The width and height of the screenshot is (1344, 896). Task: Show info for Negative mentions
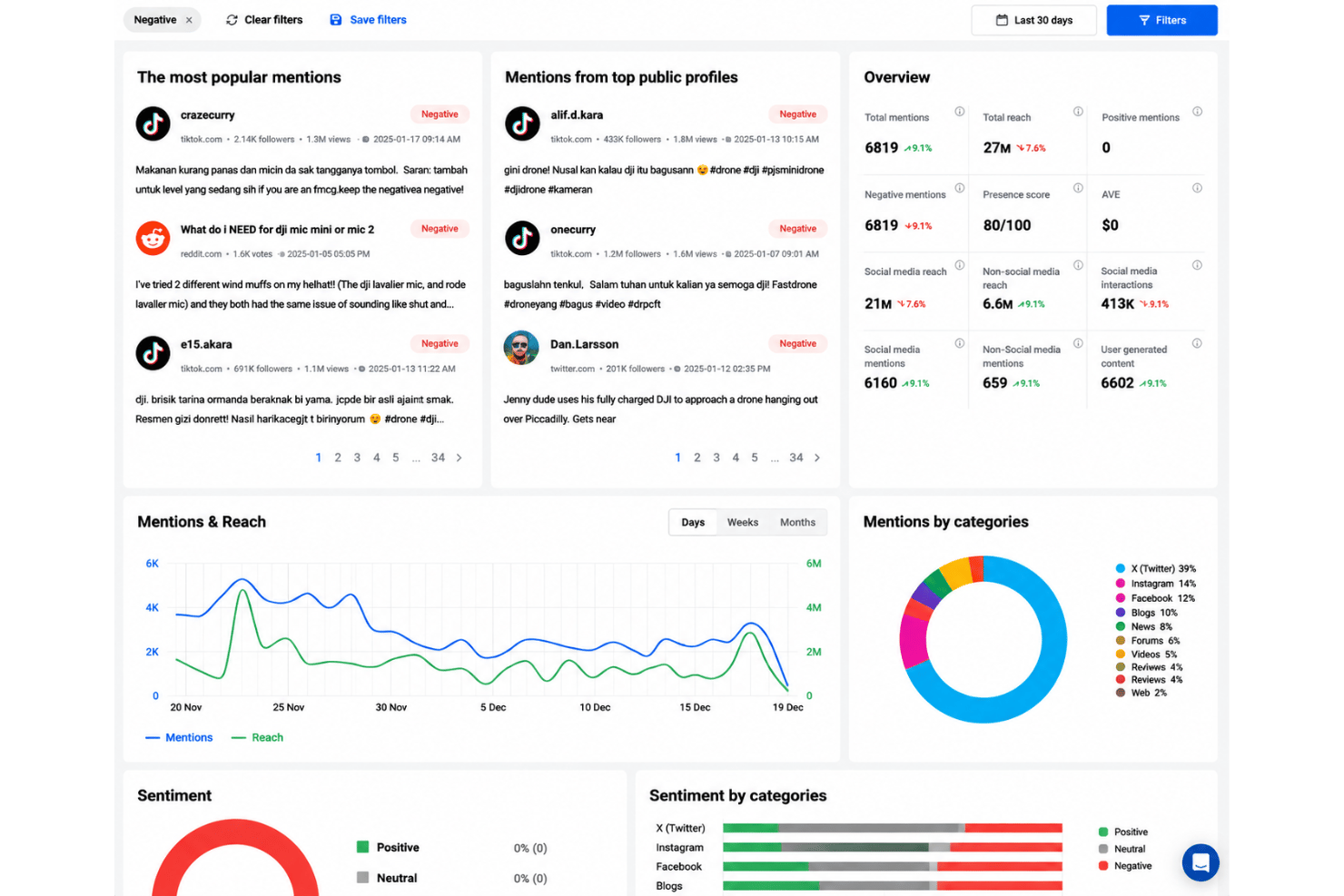(x=959, y=188)
